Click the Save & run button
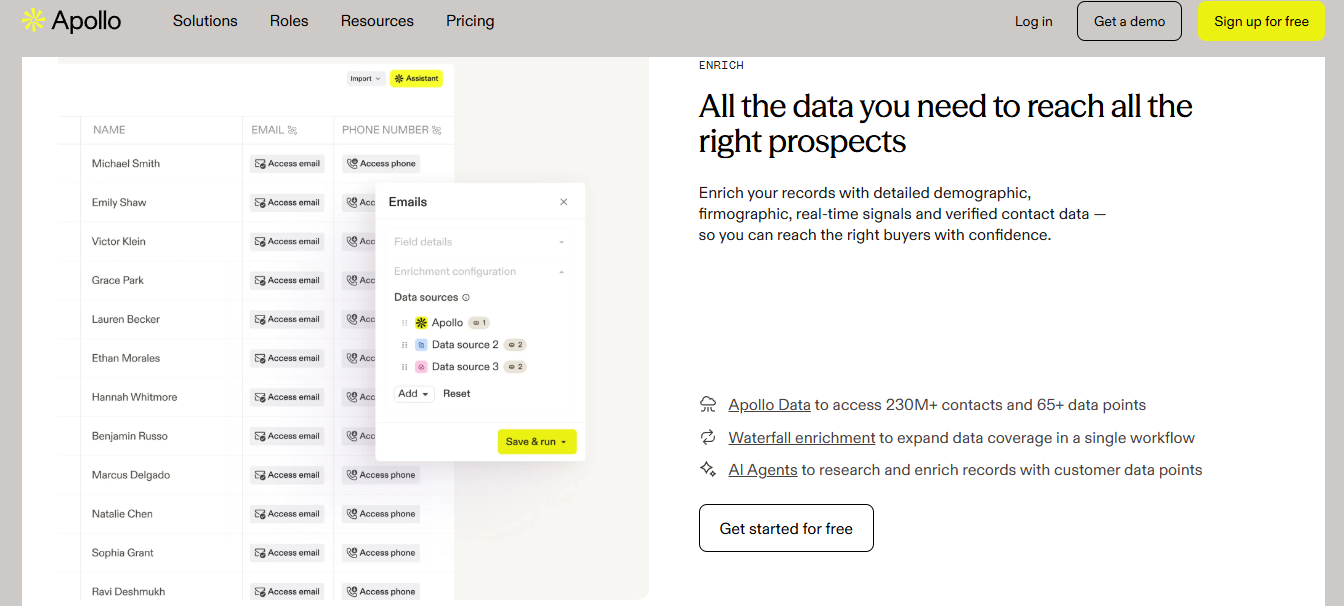 click(x=537, y=442)
